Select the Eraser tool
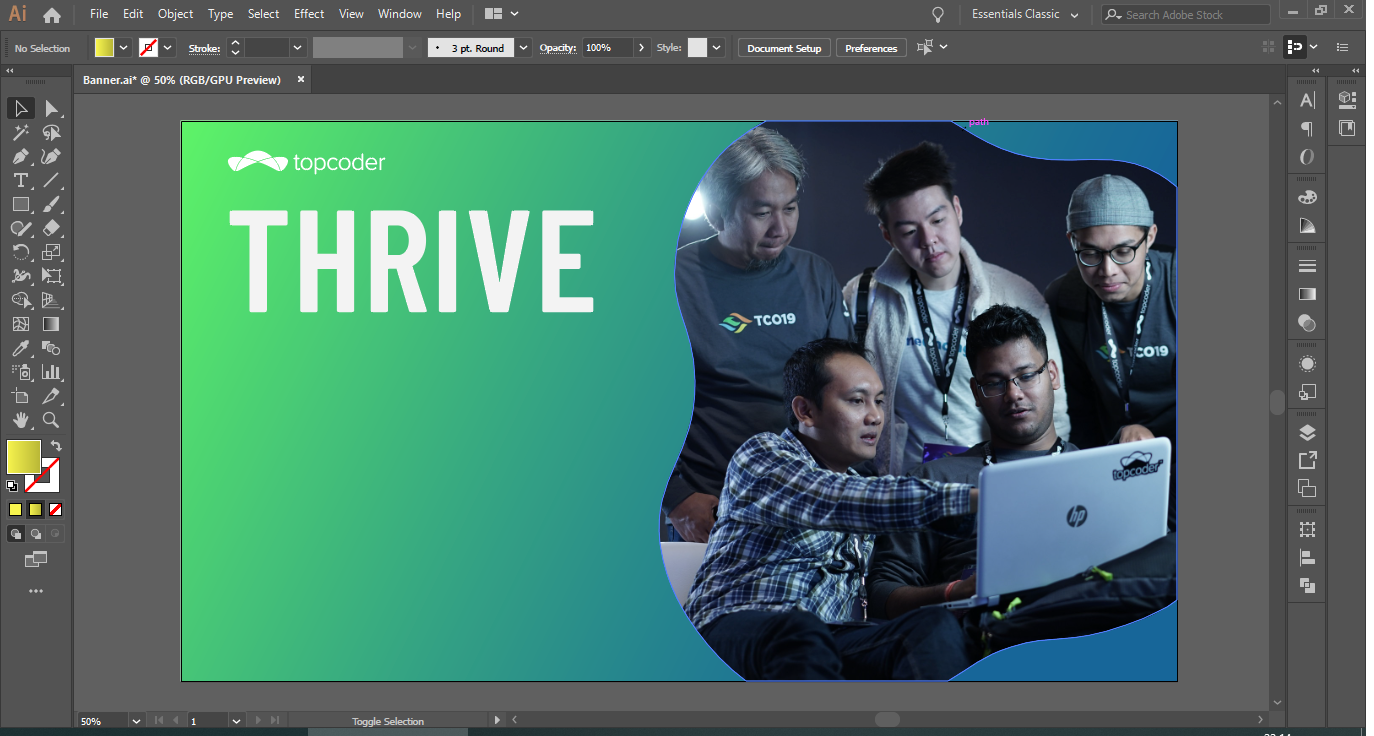 coord(52,228)
